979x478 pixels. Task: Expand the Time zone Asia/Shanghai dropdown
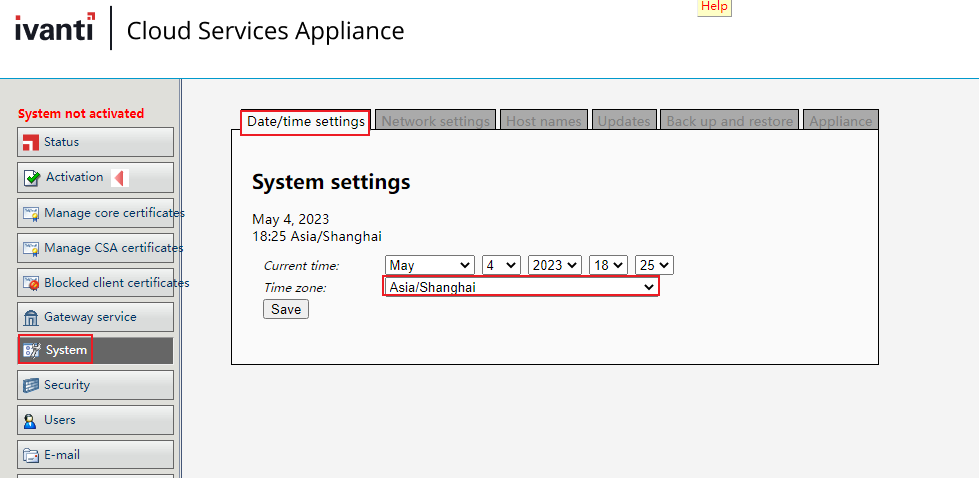(x=521, y=287)
